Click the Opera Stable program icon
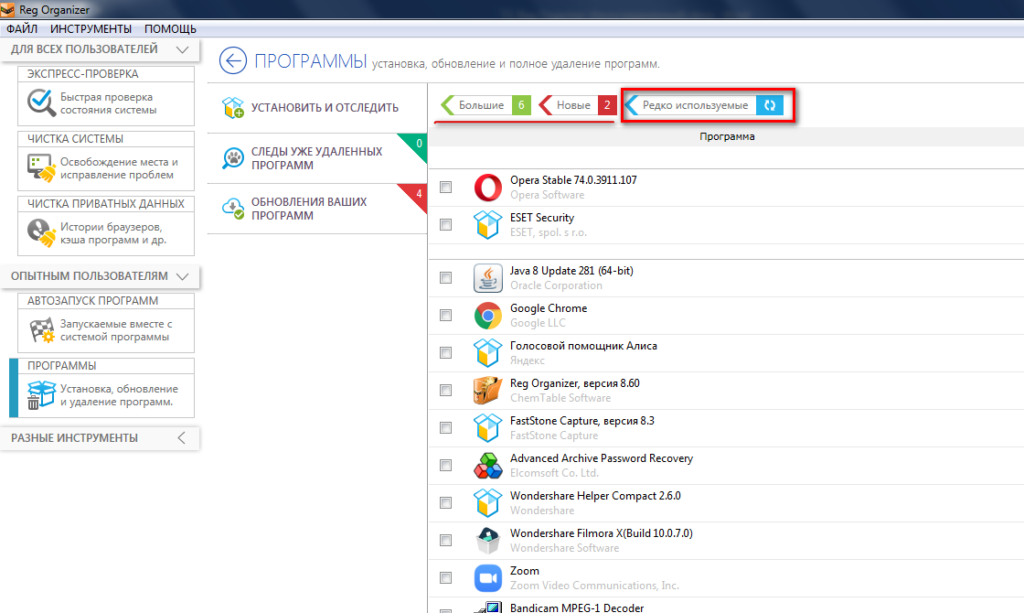Screen dimensions: 1024x613 pos(487,188)
